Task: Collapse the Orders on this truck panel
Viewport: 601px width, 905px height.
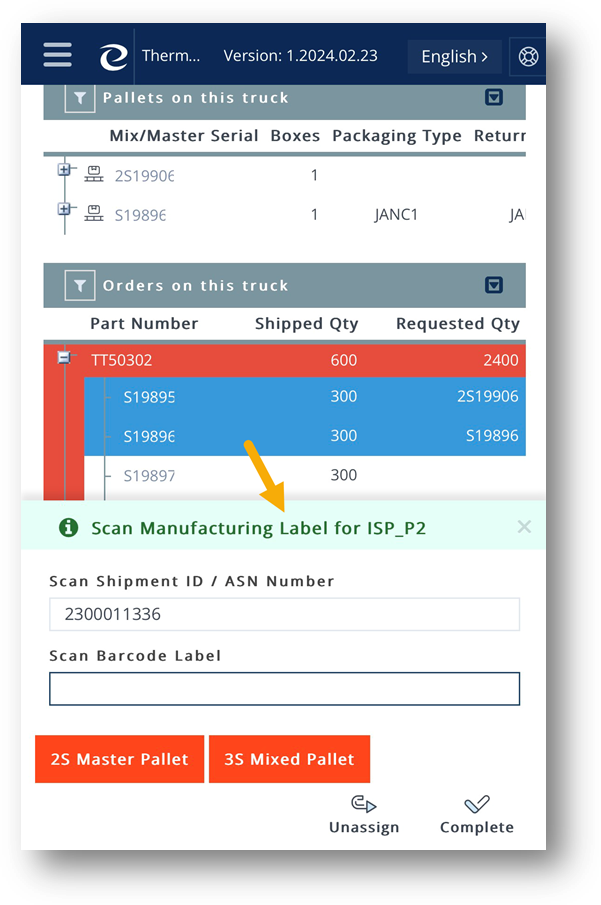Action: (x=493, y=286)
